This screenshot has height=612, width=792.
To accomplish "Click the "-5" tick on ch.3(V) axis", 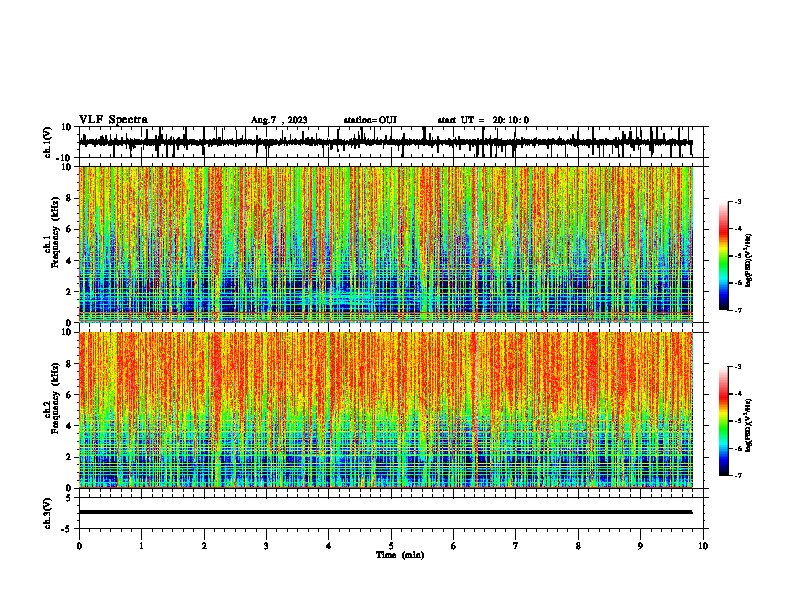I will coord(68,529).
